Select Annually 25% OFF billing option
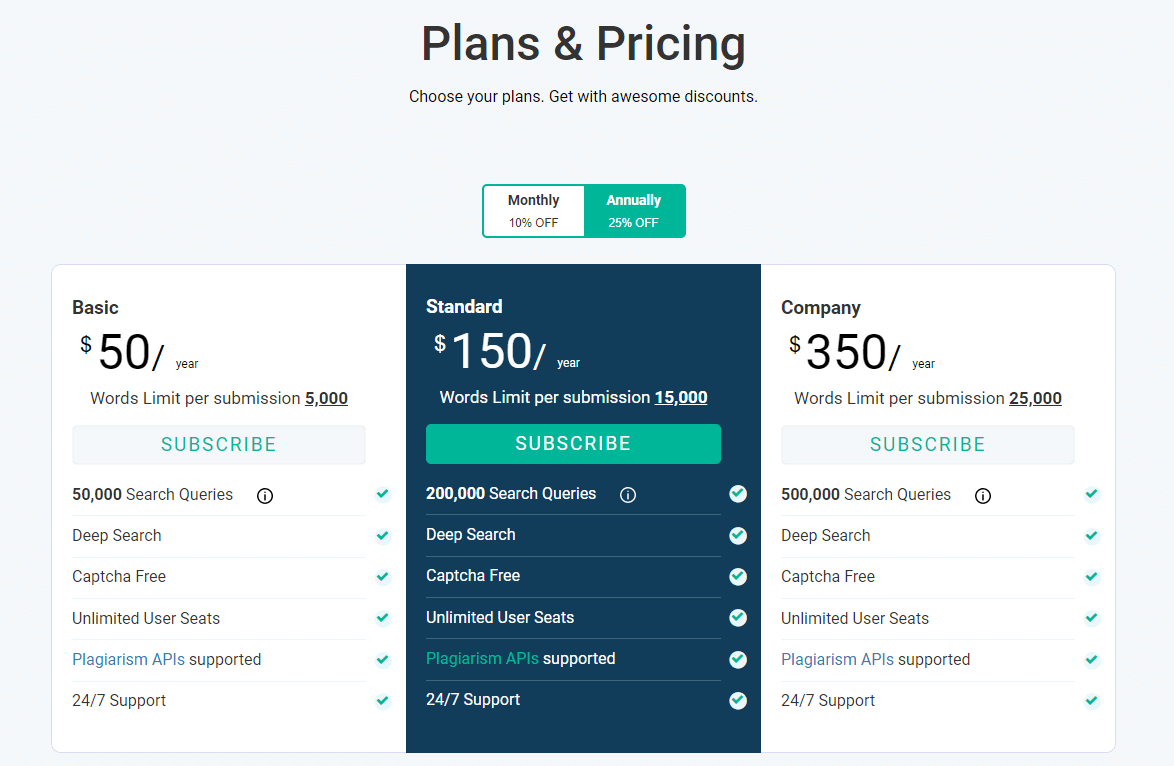The image size is (1174, 766). point(634,211)
